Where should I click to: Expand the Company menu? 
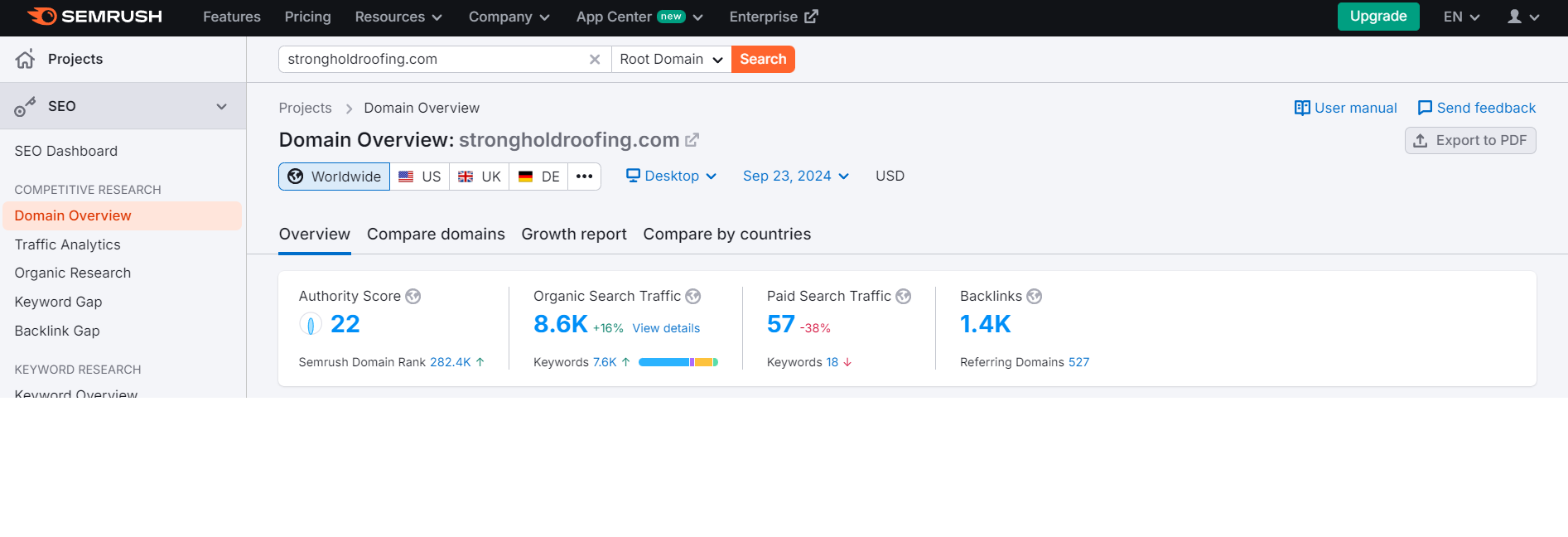509,17
